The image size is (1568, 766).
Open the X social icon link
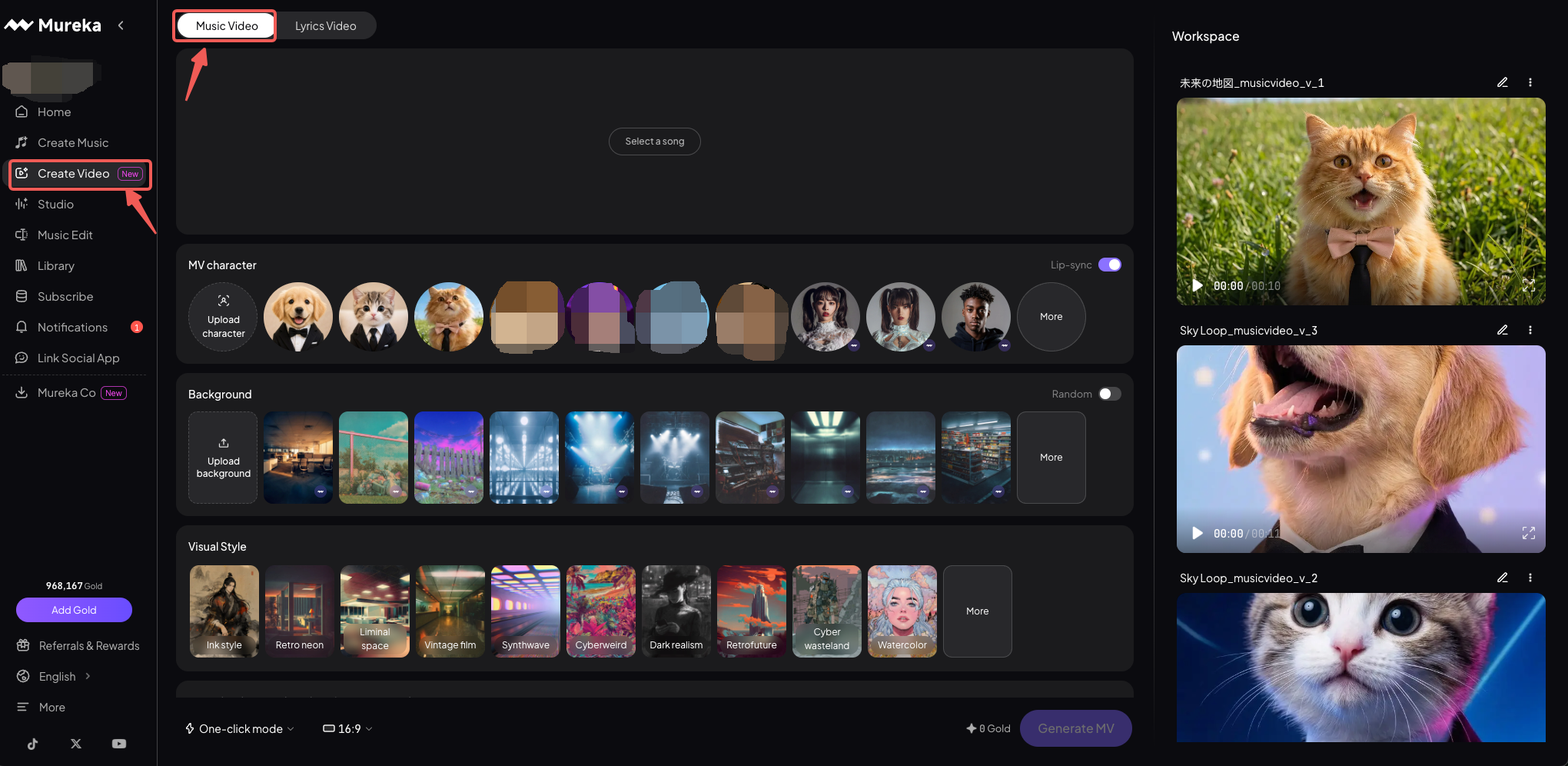coord(75,744)
